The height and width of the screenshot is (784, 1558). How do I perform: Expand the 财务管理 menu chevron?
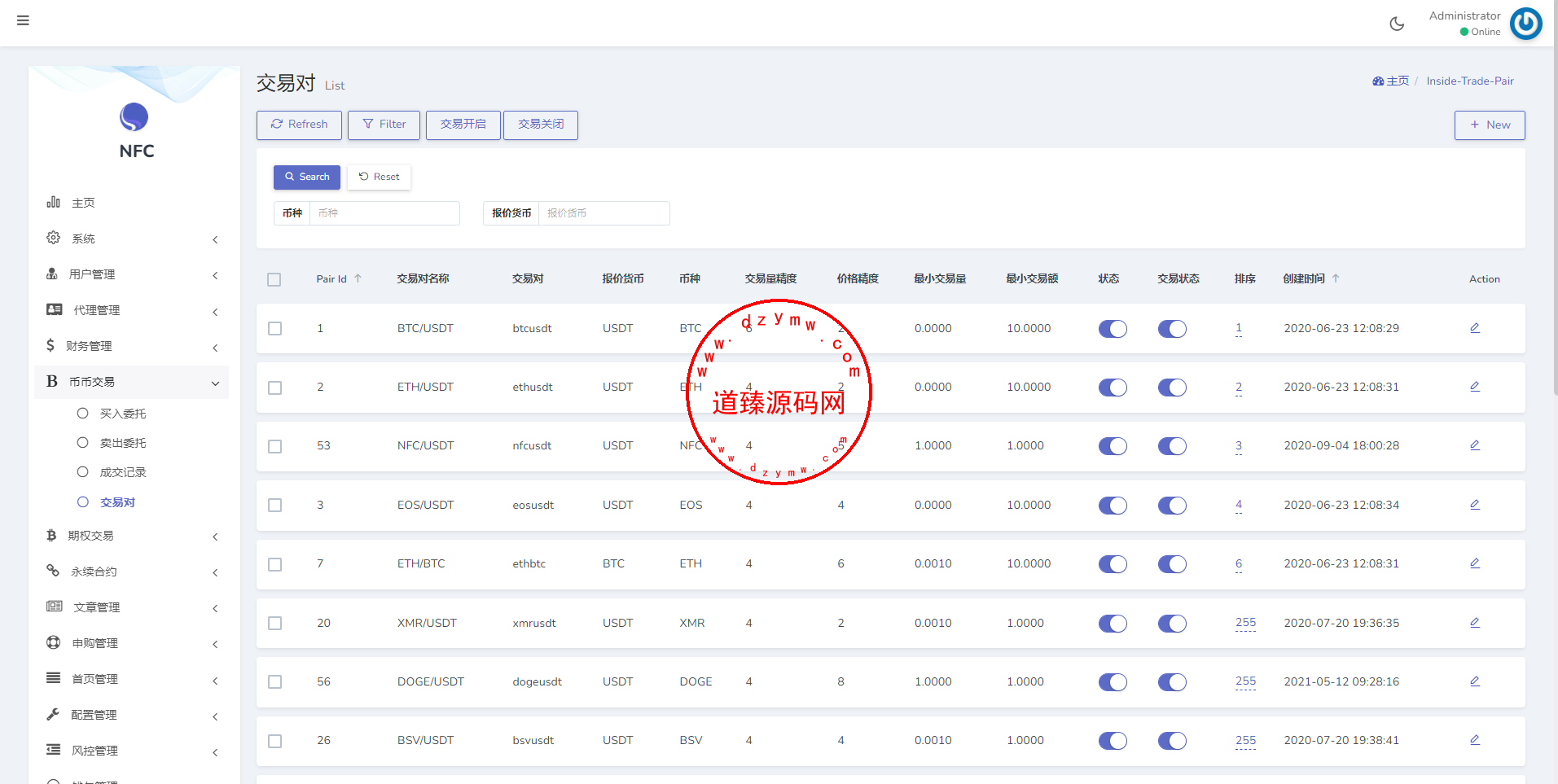(215, 348)
